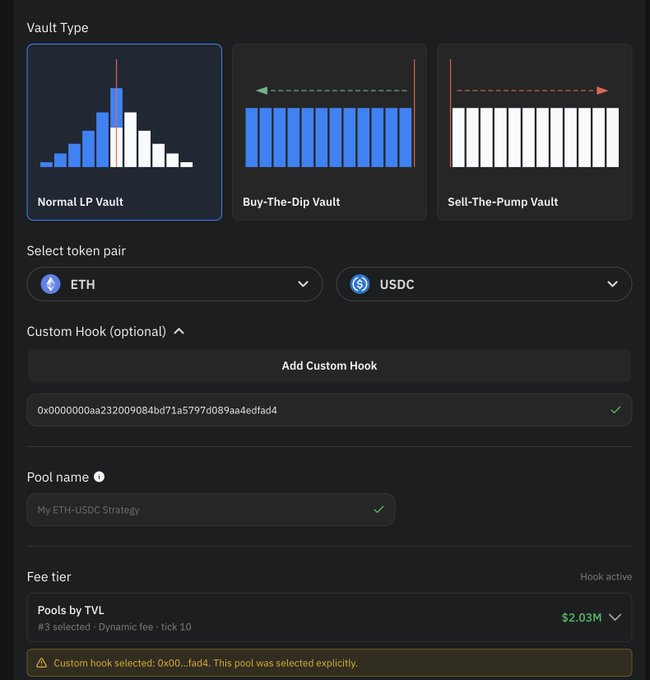Viewport: 650px width, 680px height.
Task: Open the ETH token dropdown
Action: (x=174, y=284)
